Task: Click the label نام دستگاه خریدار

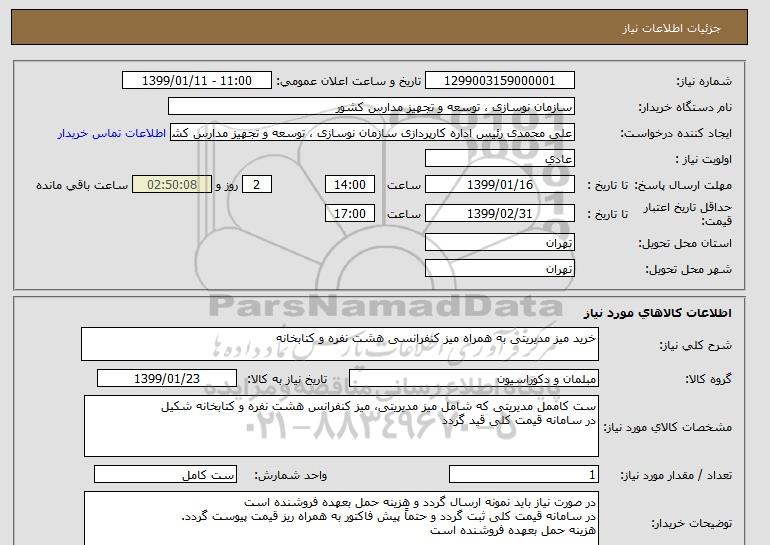Action: point(685,108)
